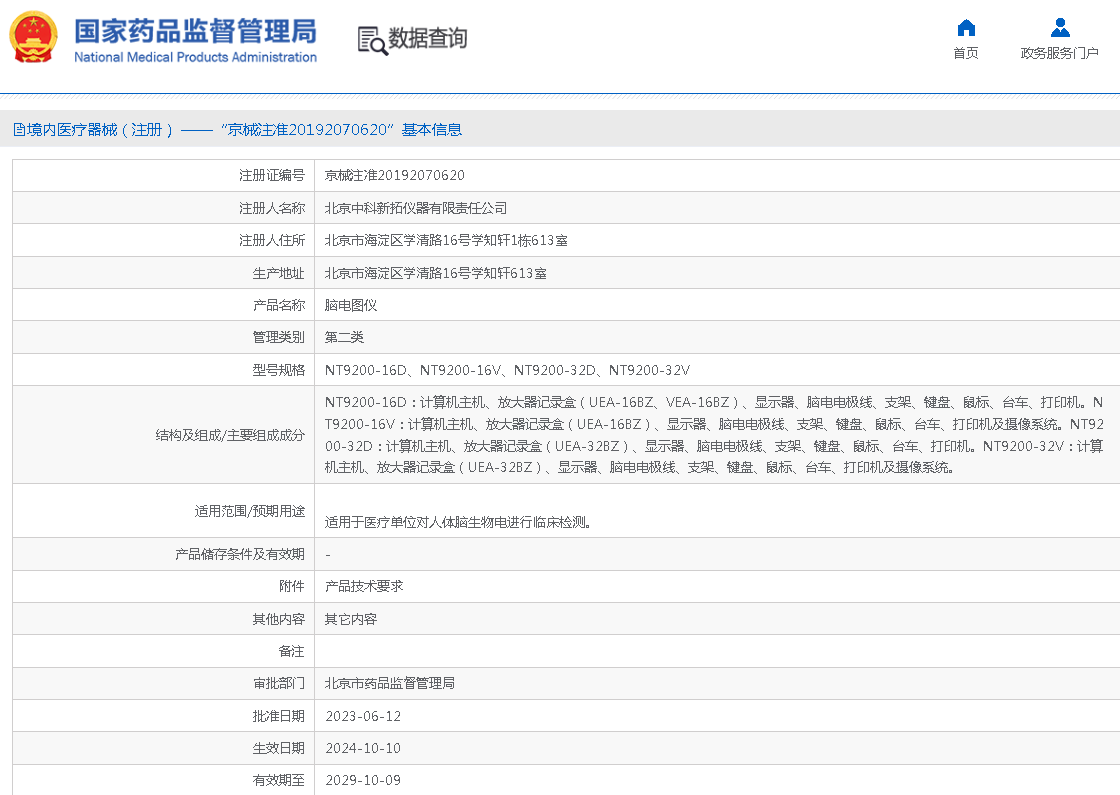Click the 数据查询 magnifier document icon
The height and width of the screenshot is (795, 1120).
pyautogui.click(x=372, y=40)
